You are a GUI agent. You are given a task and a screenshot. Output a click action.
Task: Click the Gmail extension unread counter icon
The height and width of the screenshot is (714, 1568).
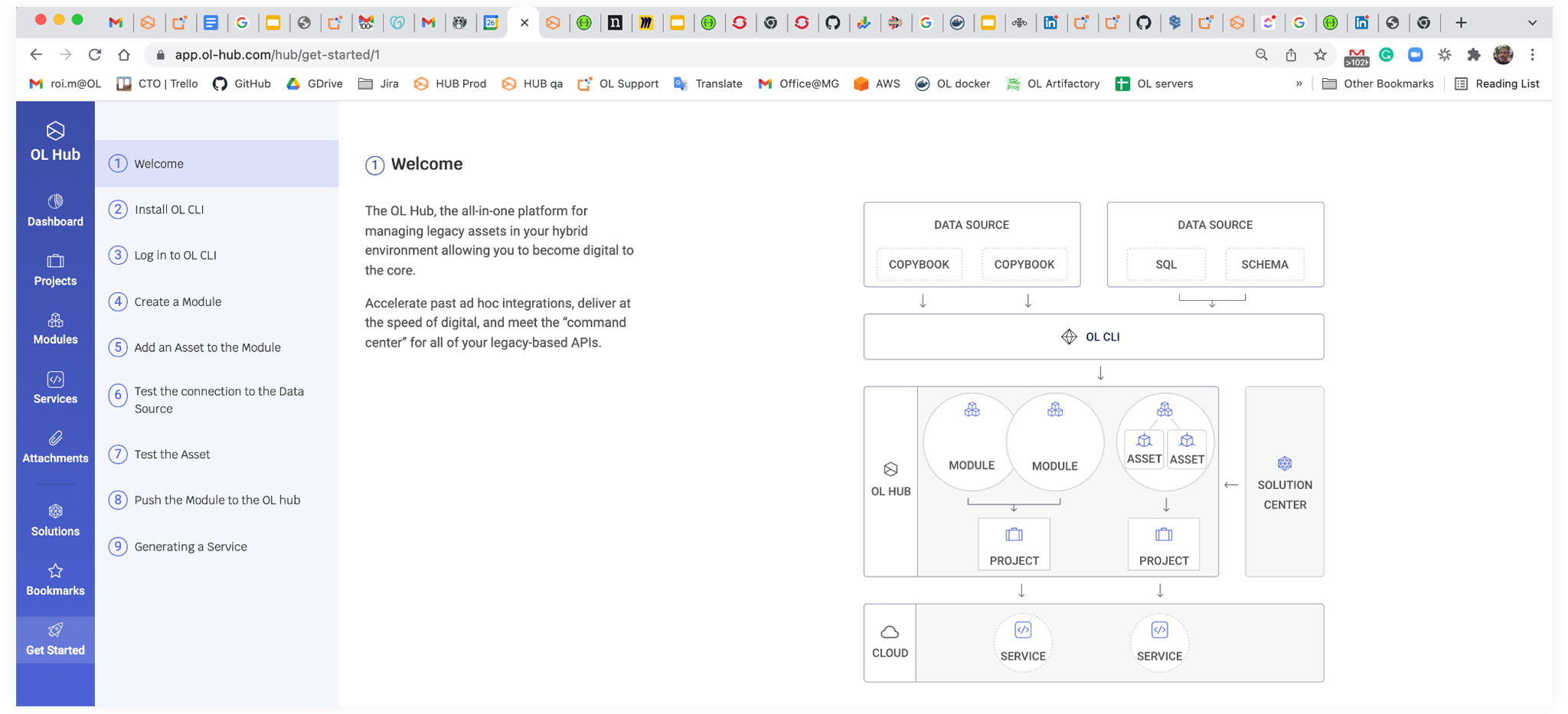pyautogui.click(x=1356, y=56)
